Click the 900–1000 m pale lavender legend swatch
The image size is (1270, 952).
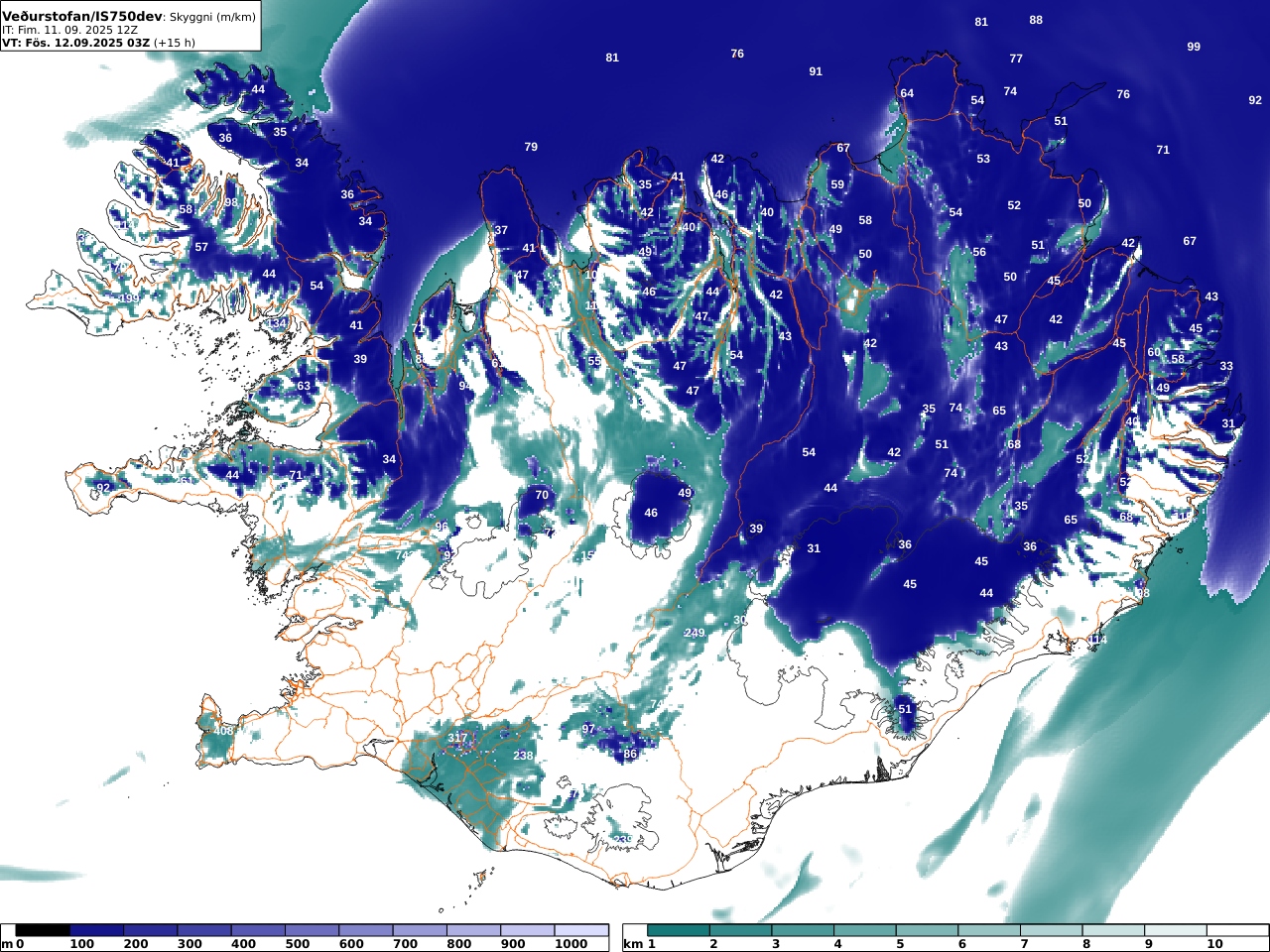pos(527,930)
